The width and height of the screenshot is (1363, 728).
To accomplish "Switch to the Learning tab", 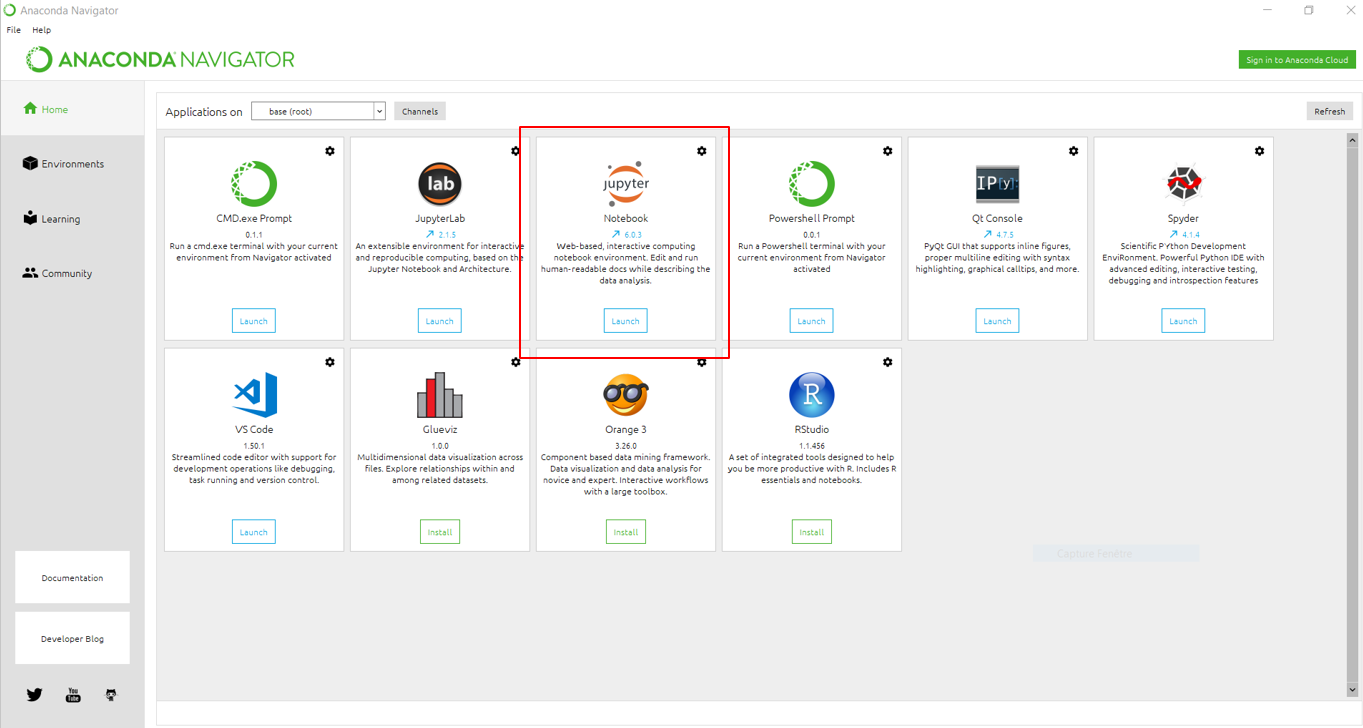I will (72, 219).
